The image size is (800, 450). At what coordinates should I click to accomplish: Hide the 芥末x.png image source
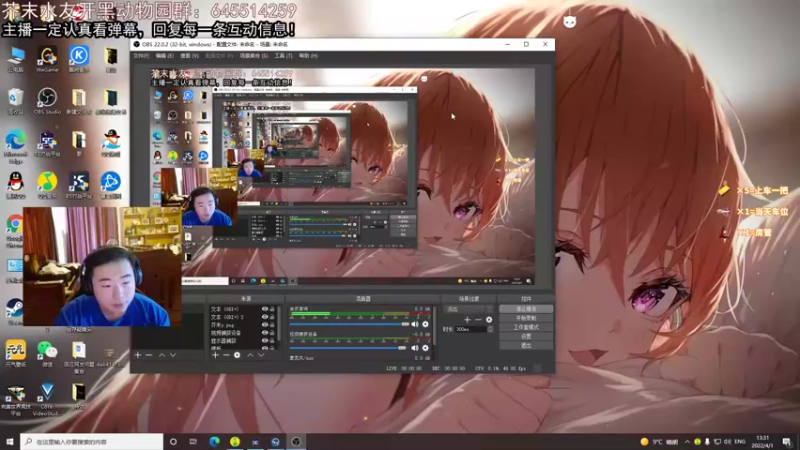[x=265, y=324]
